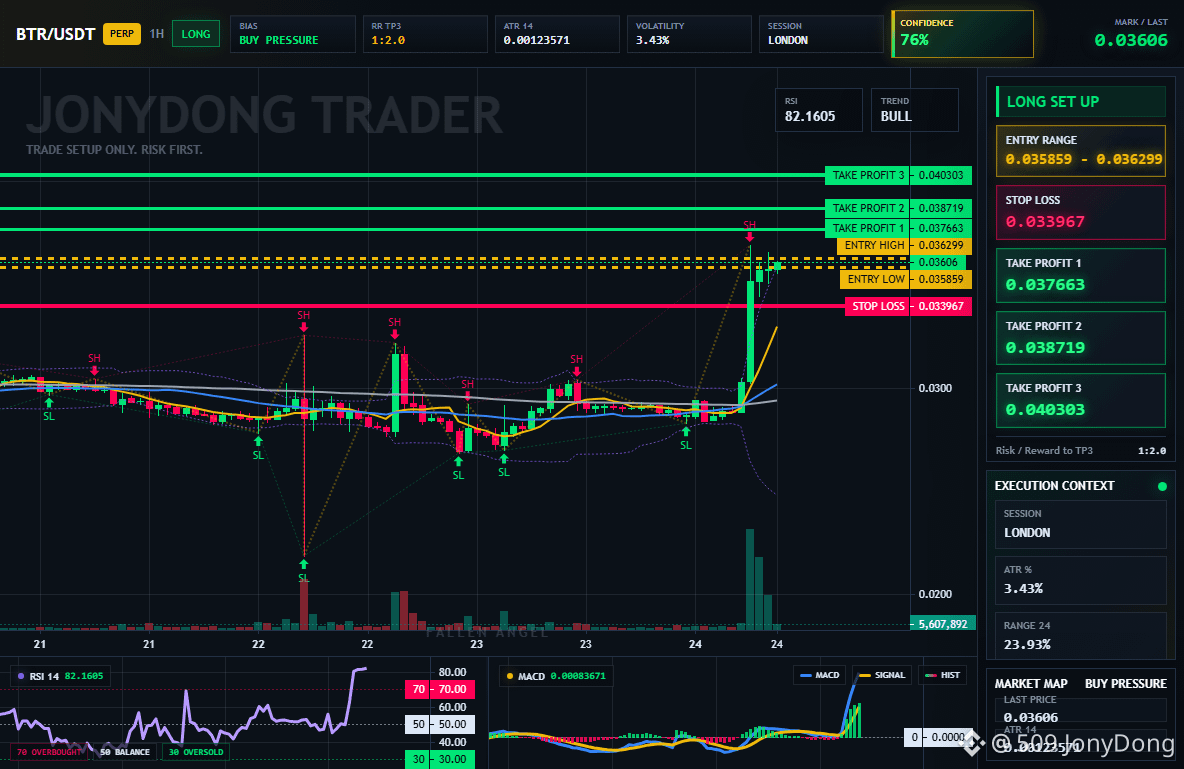The height and width of the screenshot is (769, 1184).
Task: Click the green status dot in Execution Context
Action: click(x=1162, y=486)
